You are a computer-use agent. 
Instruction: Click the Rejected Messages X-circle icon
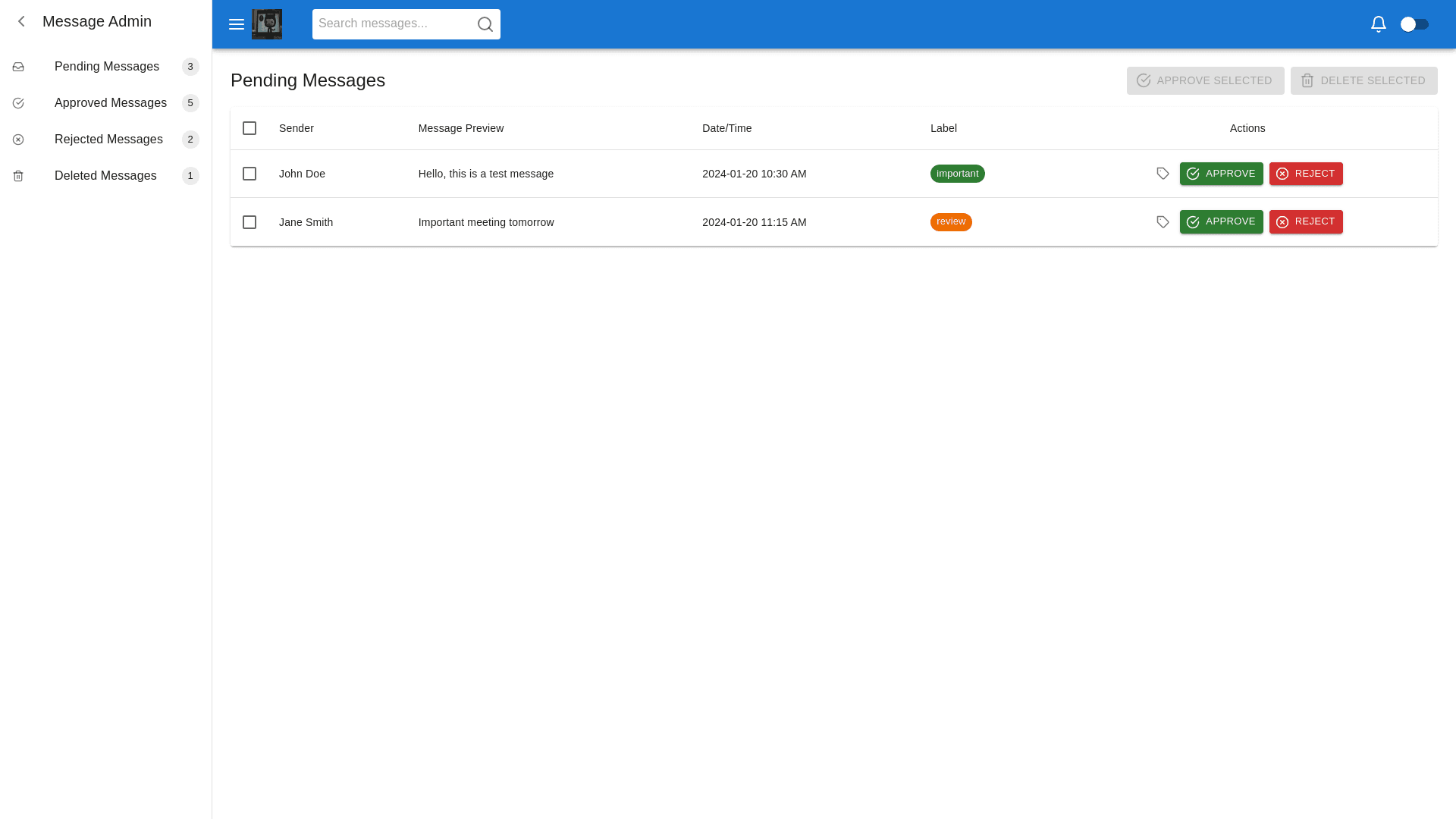click(18, 140)
